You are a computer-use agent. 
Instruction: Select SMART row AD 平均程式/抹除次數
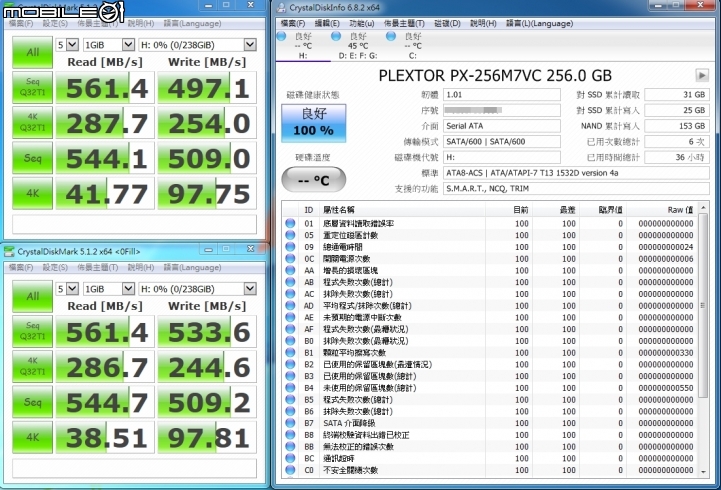click(x=489, y=306)
